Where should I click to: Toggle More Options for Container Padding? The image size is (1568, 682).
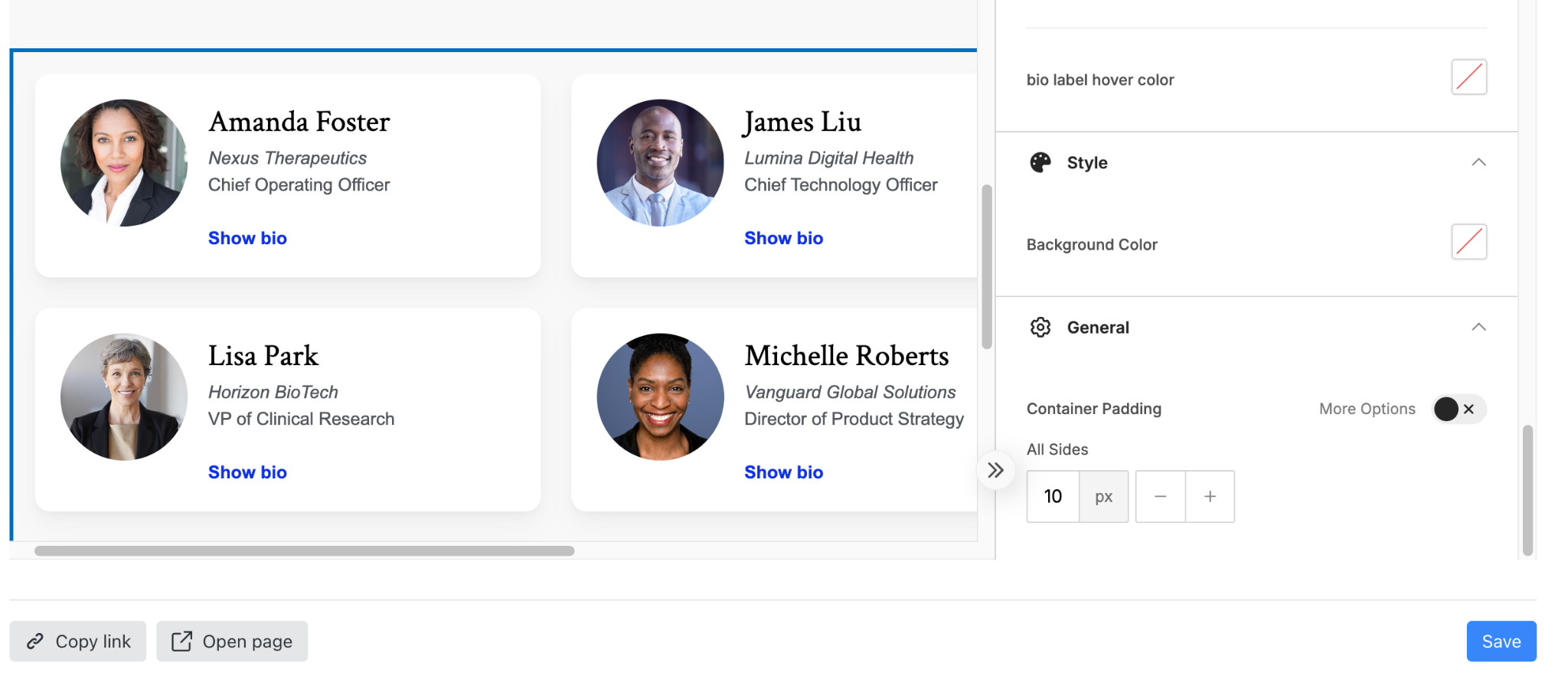1459,409
